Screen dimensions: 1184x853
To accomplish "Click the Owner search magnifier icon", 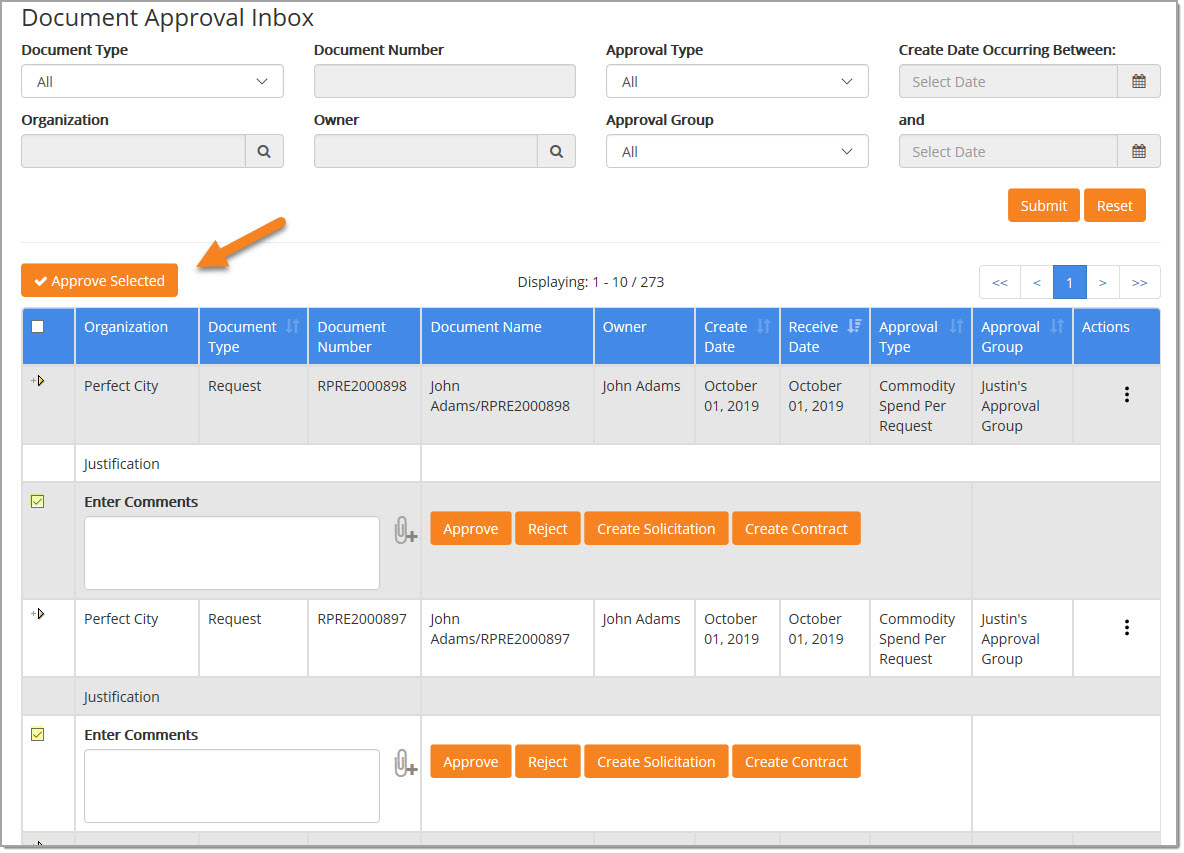I will pos(556,152).
